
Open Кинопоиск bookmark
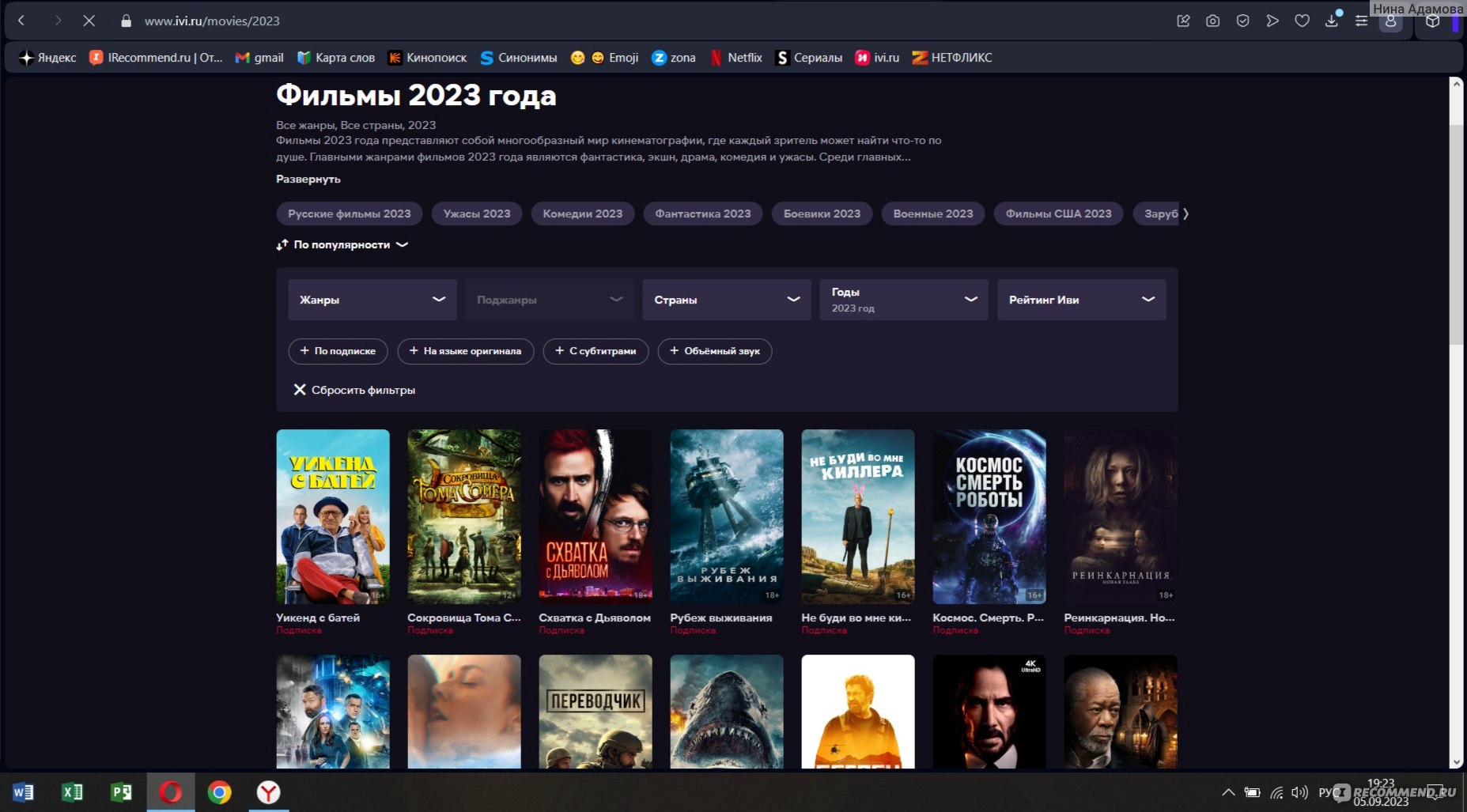pyautogui.click(x=427, y=58)
